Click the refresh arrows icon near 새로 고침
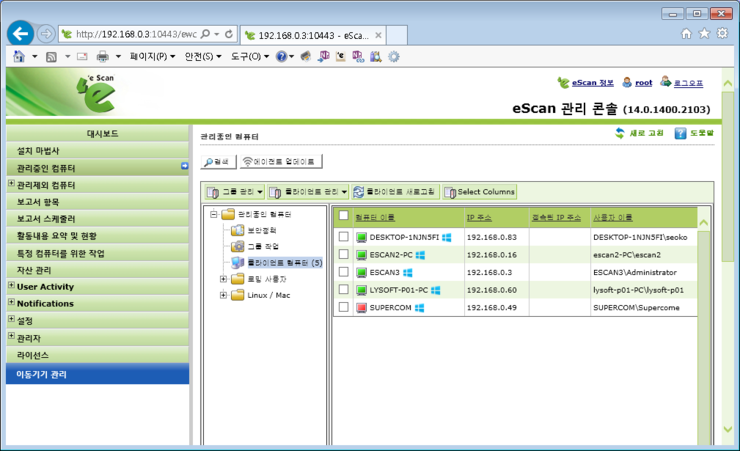Viewport: 740px width, 451px height. [620, 134]
